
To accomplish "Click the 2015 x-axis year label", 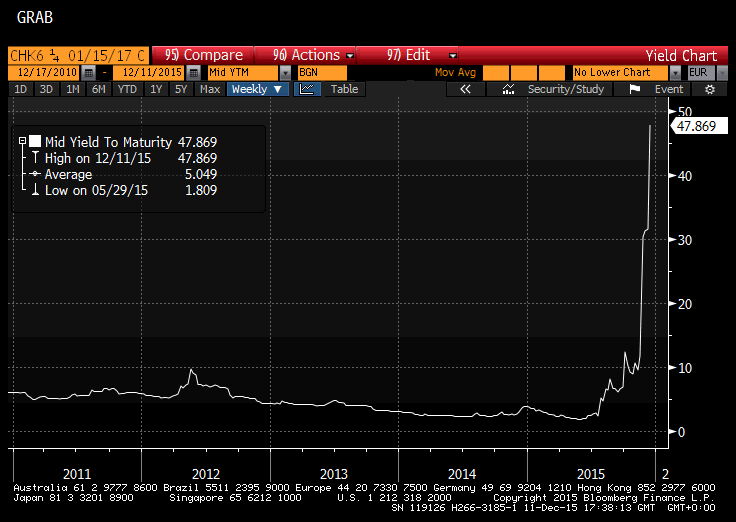I will coord(591,474).
